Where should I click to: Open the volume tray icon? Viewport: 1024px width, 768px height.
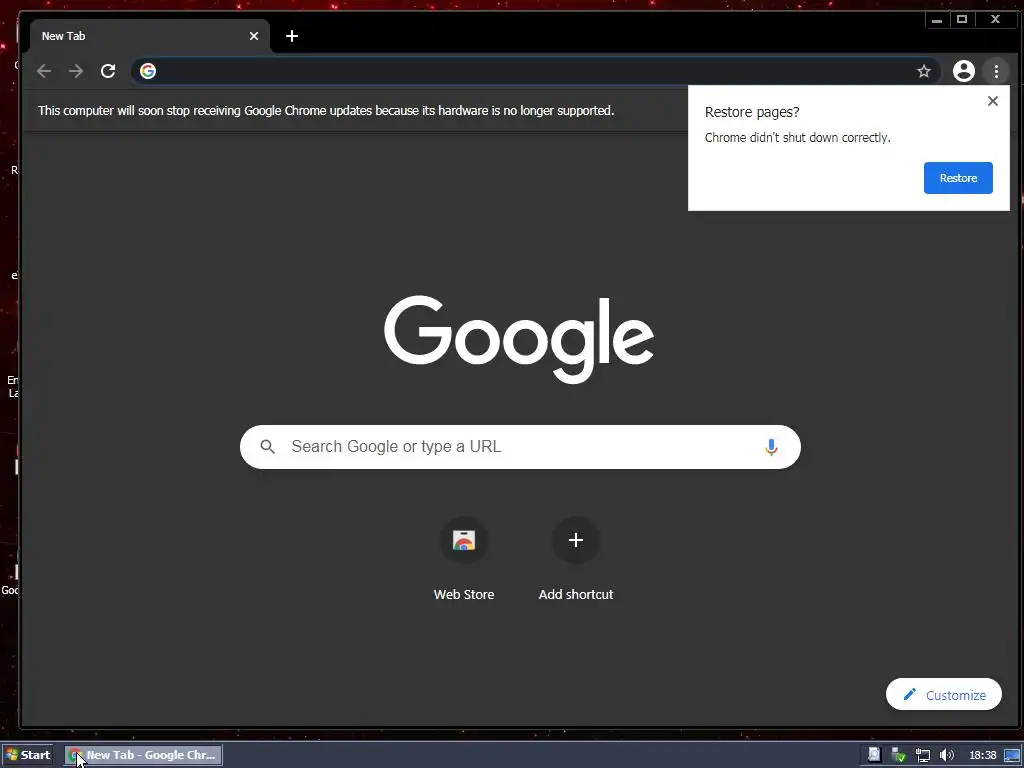point(946,755)
